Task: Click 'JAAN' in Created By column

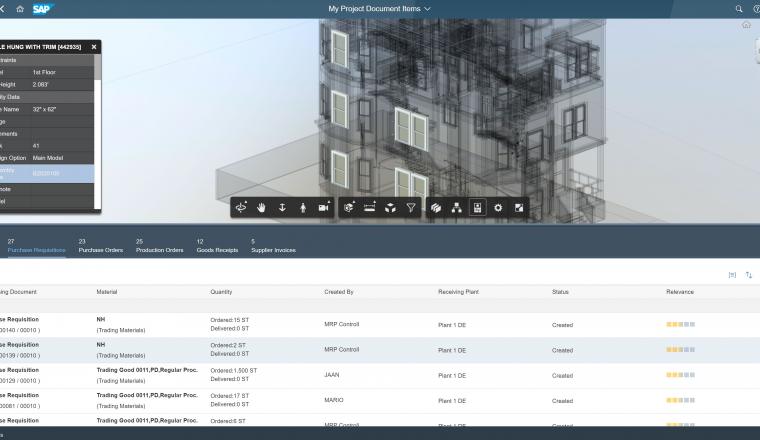Action: (x=332, y=375)
